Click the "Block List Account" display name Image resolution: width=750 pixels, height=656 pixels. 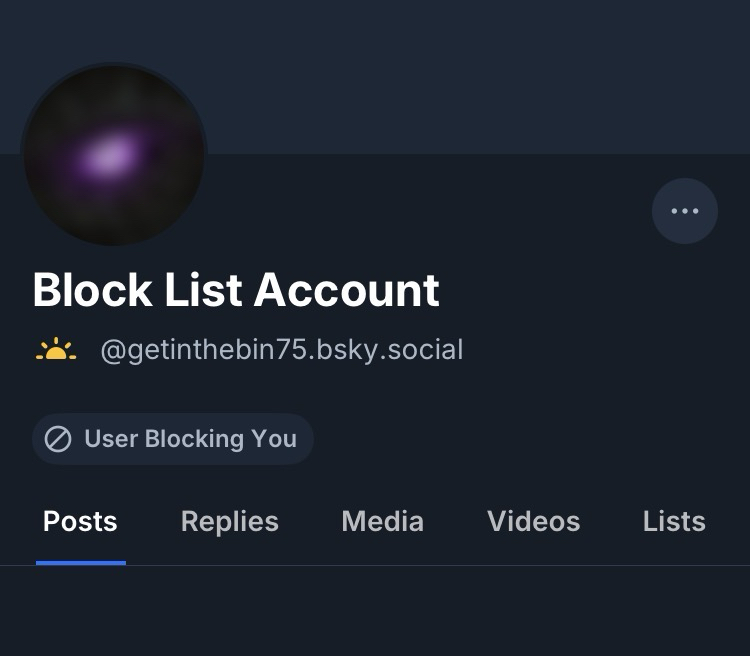tap(236, 290)
